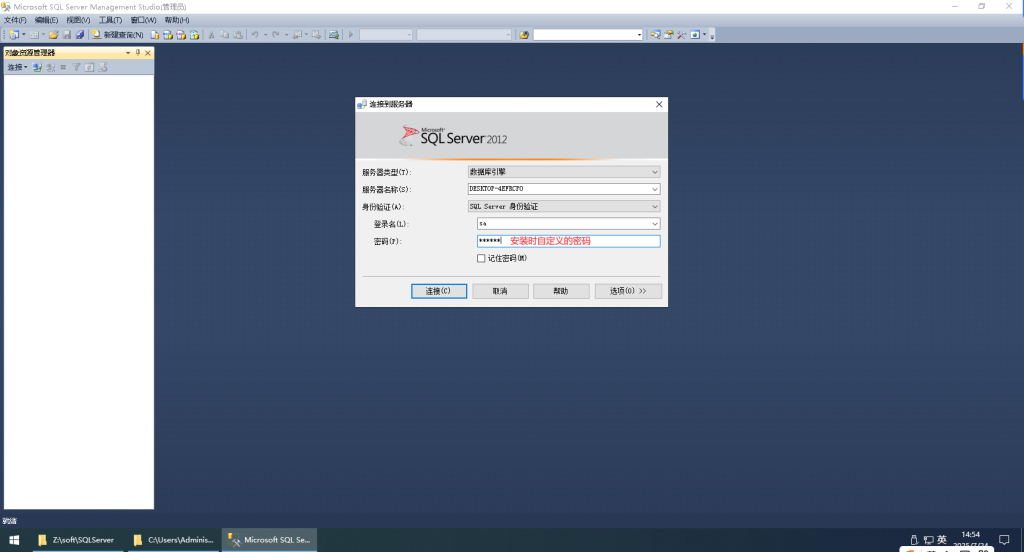
Task: Click the Navigate Backward icon
Action: (x=297, y=35)
